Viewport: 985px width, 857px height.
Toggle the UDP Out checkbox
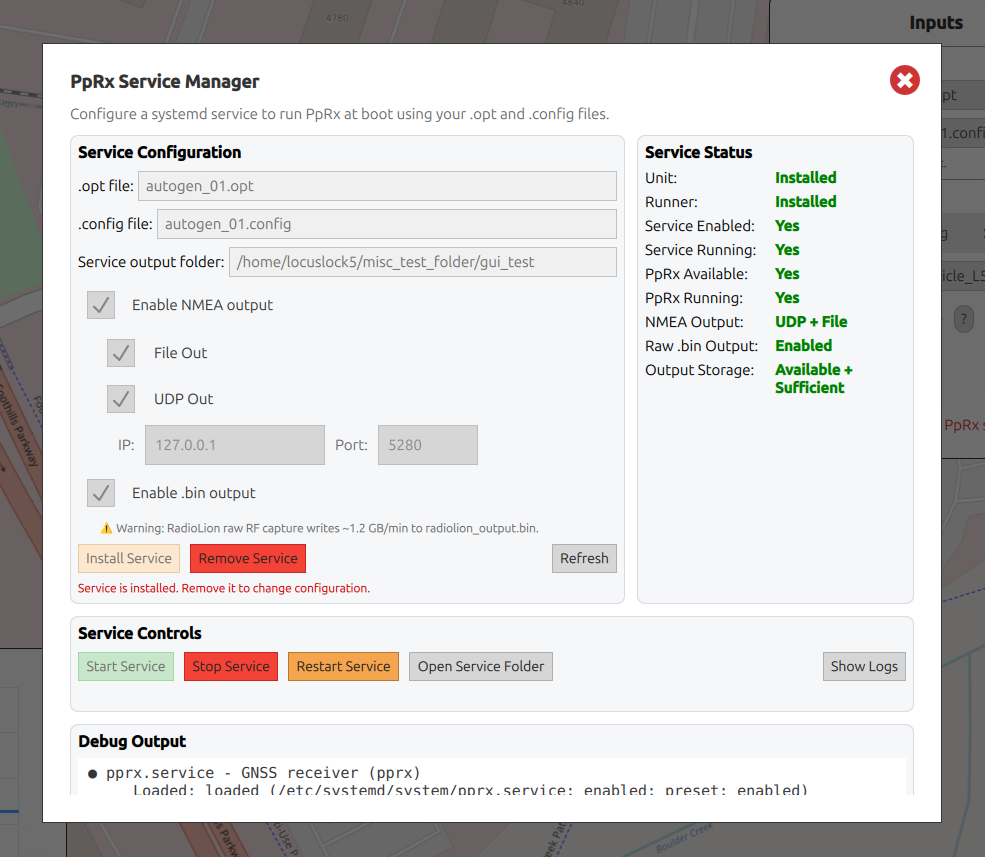(121, 399)
